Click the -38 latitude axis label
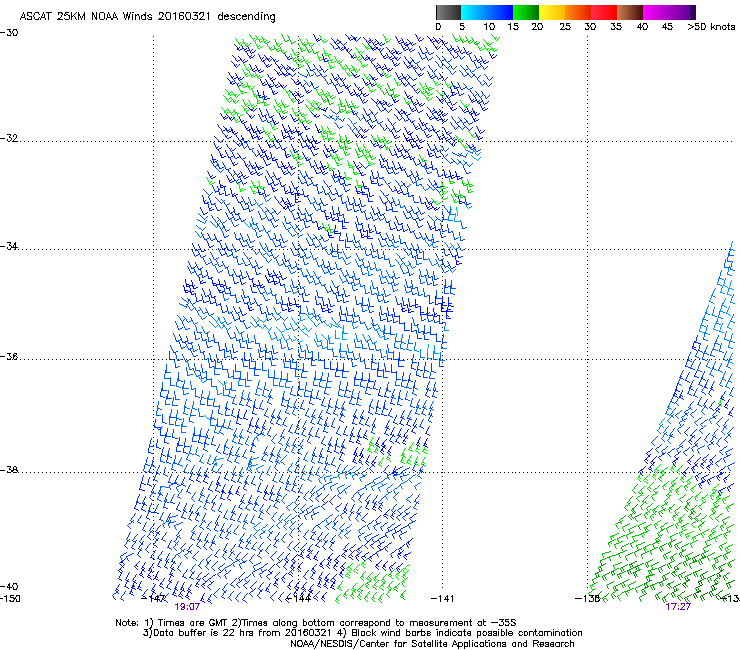Viewport: 740px width, 650px height. [9, 470]
